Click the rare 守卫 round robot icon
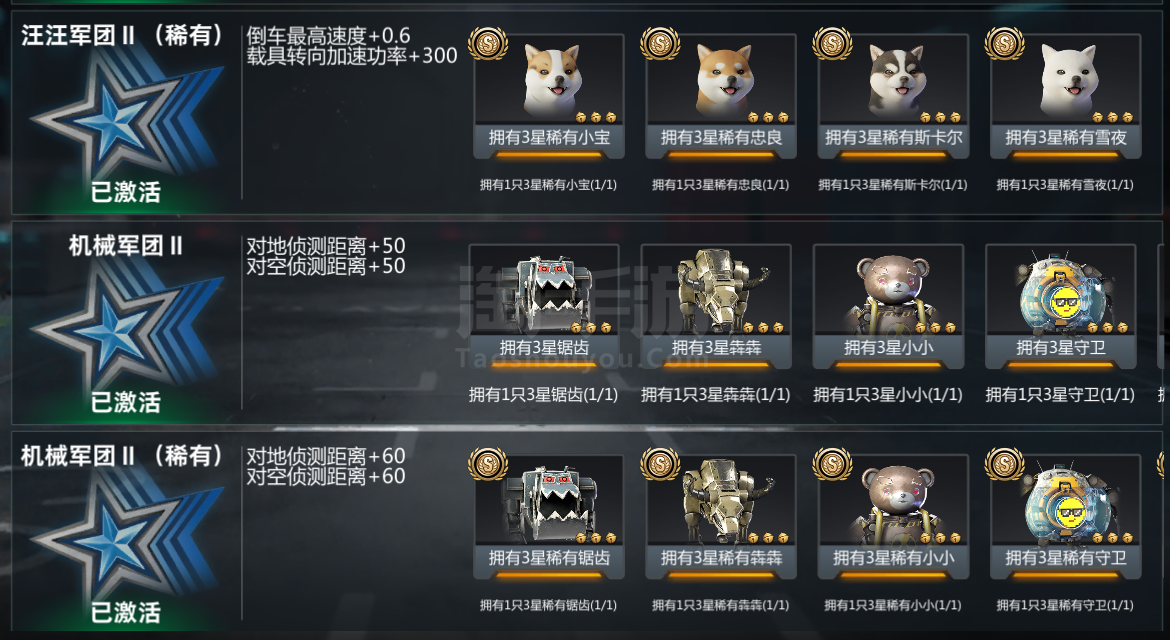The height and width of the screenshot is (640, 1170). (x=1066, y=500)
